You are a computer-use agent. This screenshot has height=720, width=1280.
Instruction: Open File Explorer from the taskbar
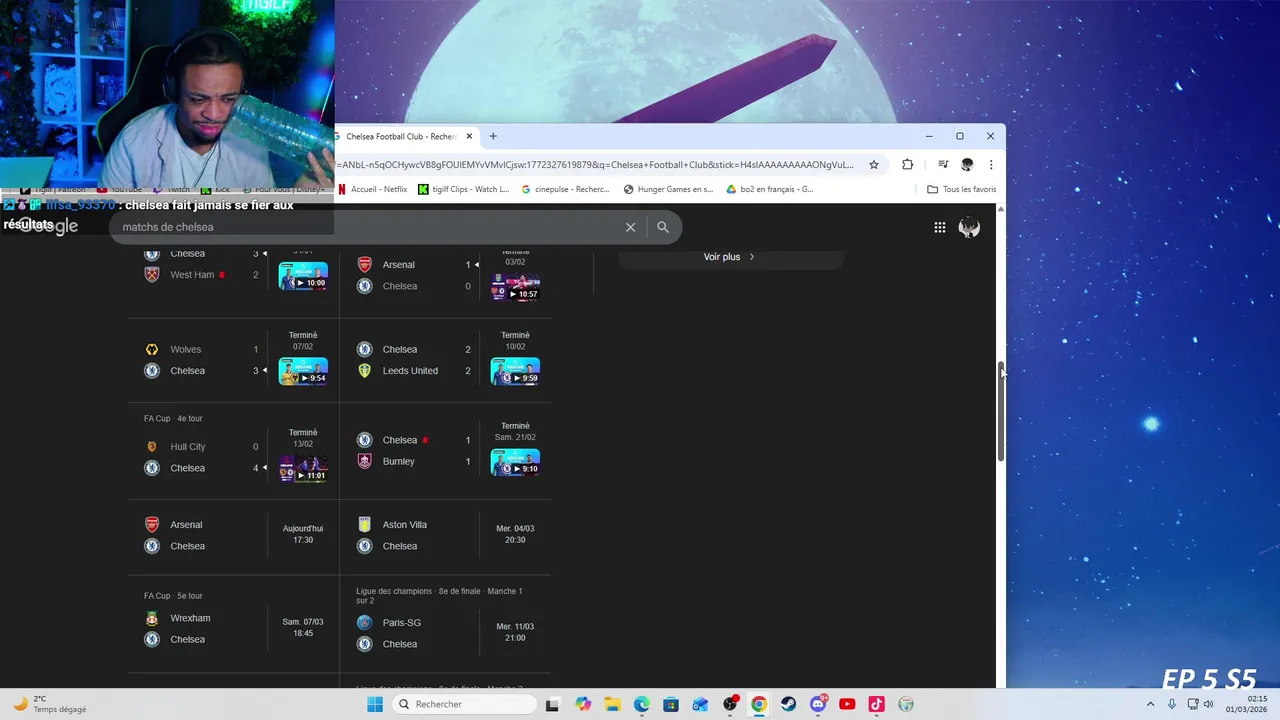(612, 704)
